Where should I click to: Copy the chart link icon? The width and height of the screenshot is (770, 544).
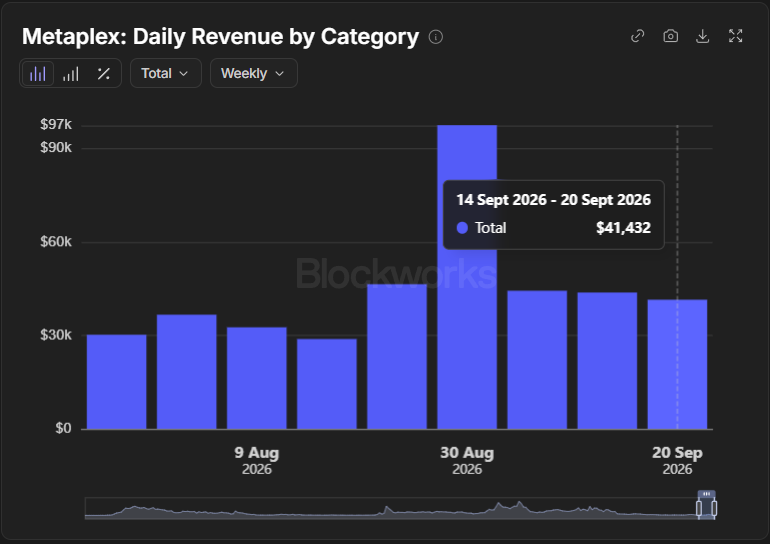637,36
